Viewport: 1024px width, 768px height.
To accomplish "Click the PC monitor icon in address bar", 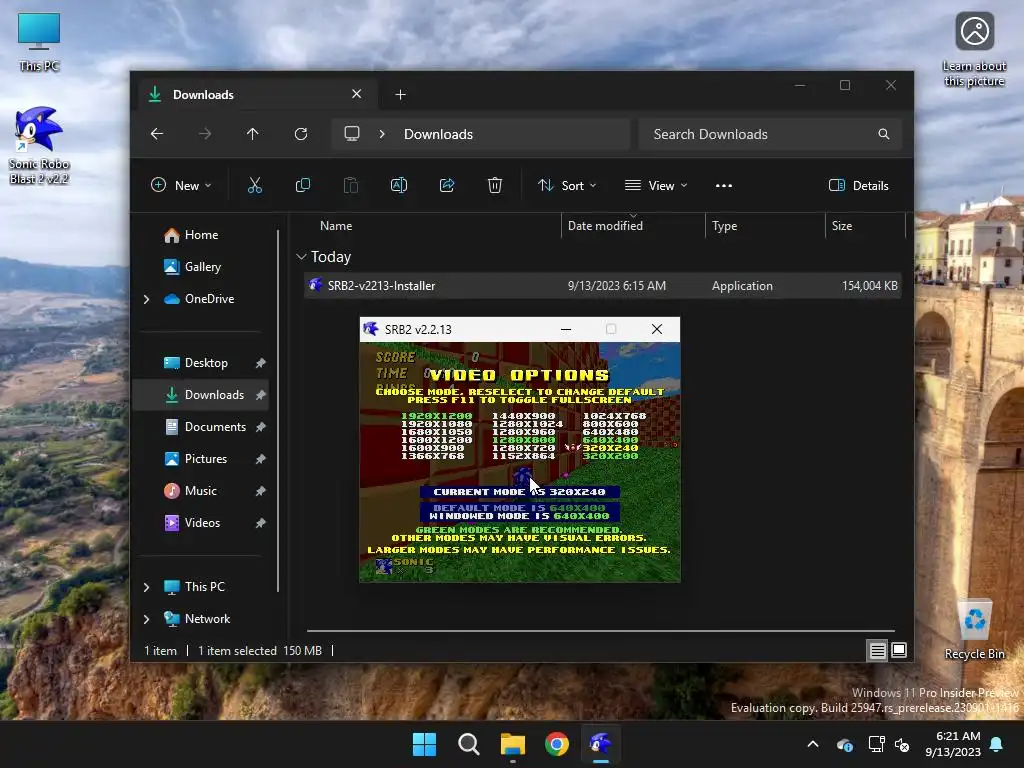I will point(352,134).
